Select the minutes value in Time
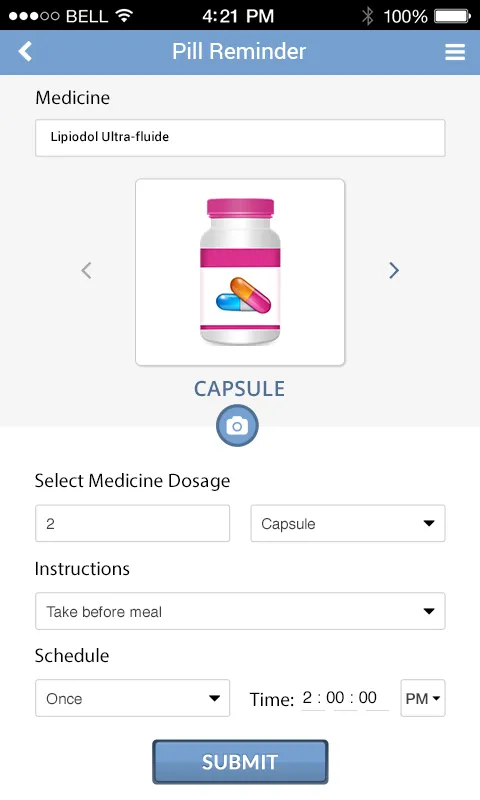The image size is (480, 800). click(x=335, y=697)
